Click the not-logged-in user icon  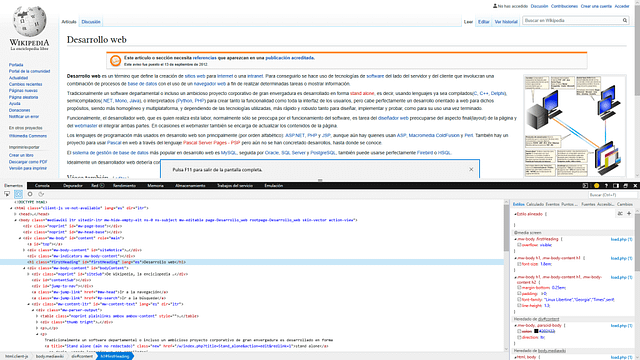pyautogui.click(x=495, y=6)
